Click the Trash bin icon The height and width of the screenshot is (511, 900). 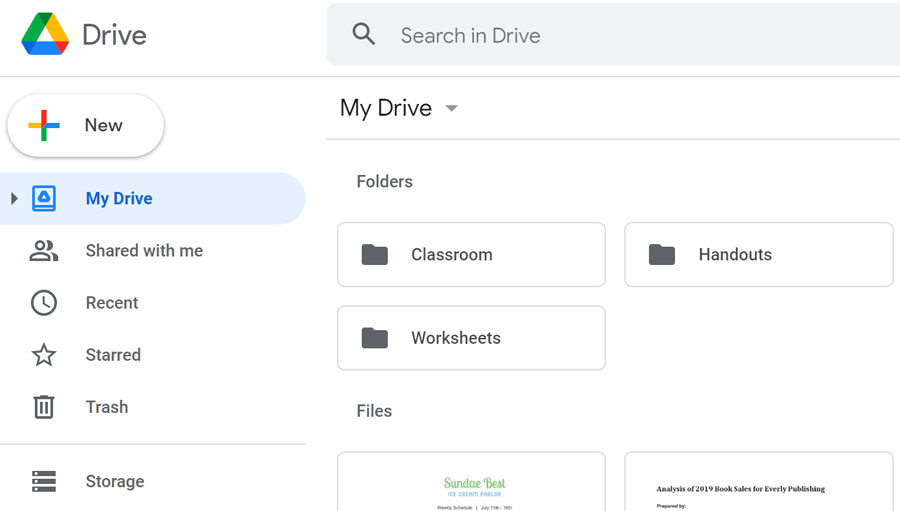[44, 407]
